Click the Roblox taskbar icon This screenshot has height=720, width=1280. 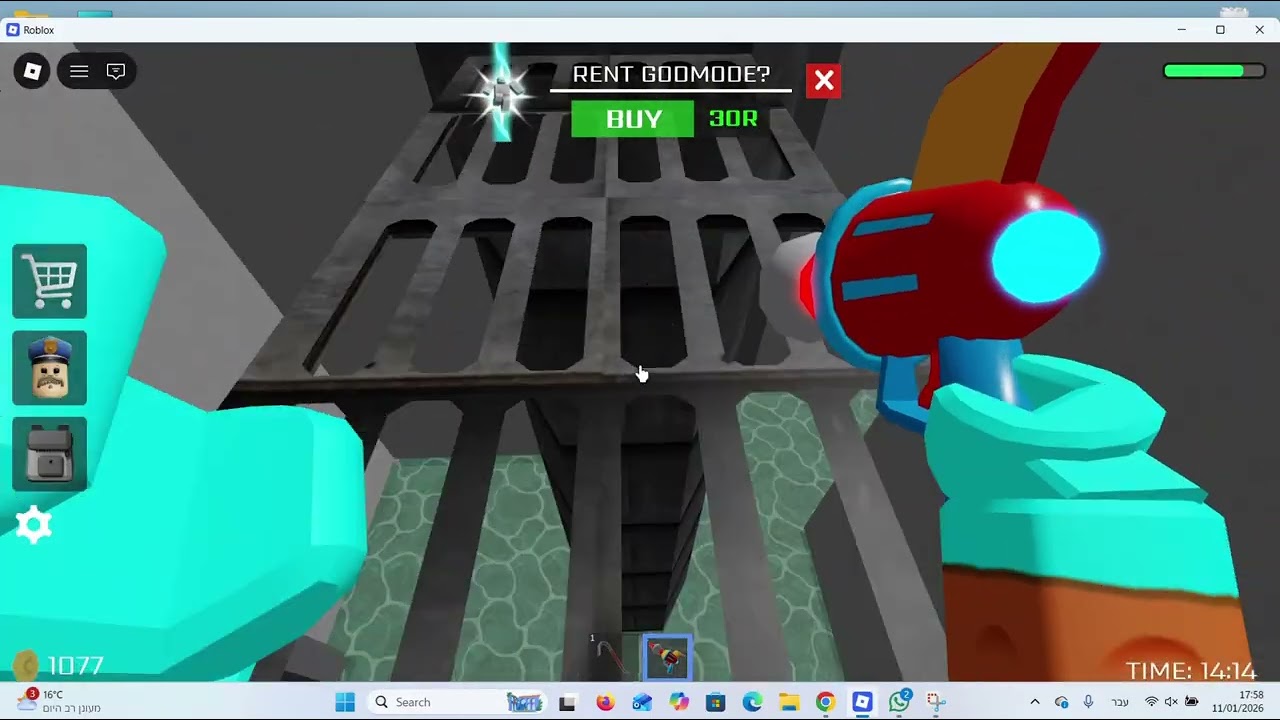862,702
